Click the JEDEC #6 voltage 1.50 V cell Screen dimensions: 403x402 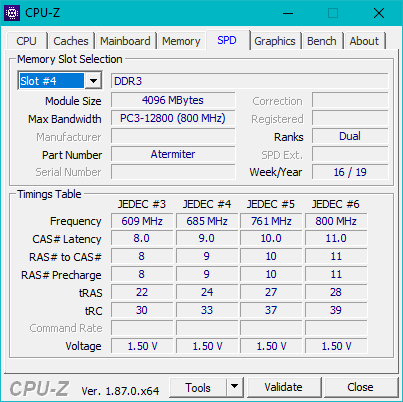click(336, 346)
